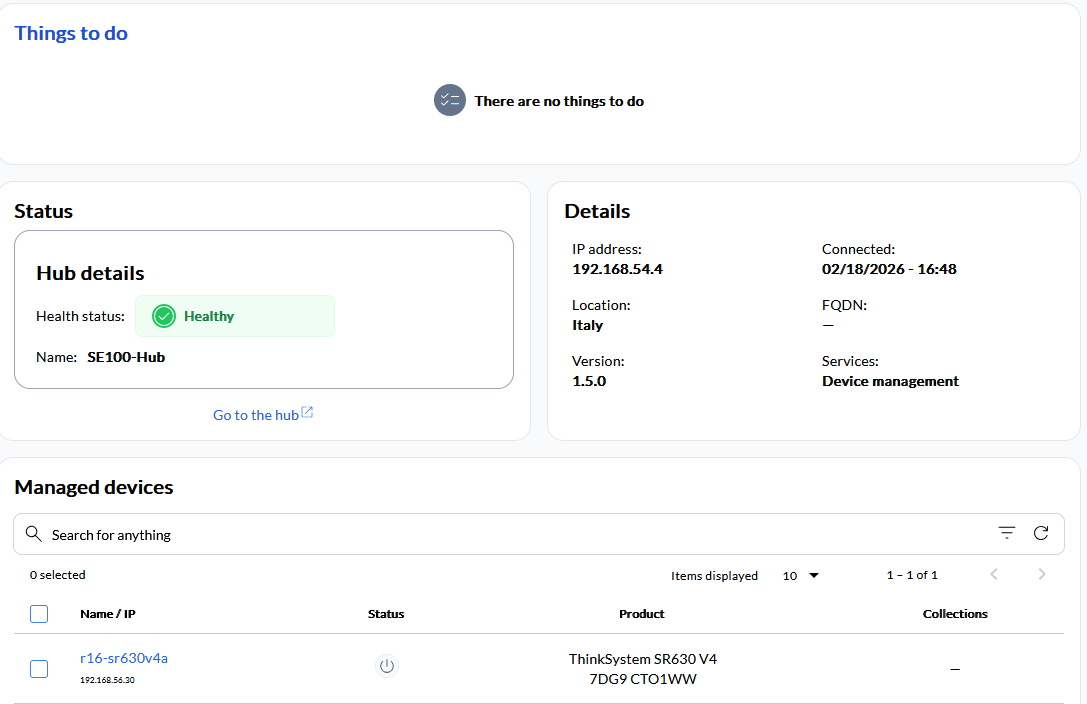
Task: Open the filter options for managed devices
Action: click(x=1006, y=534)
